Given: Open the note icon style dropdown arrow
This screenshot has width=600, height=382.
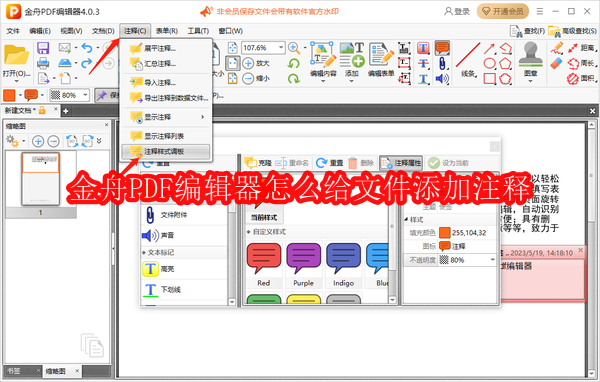Looking at the screenshot, I should coord(42,95).
